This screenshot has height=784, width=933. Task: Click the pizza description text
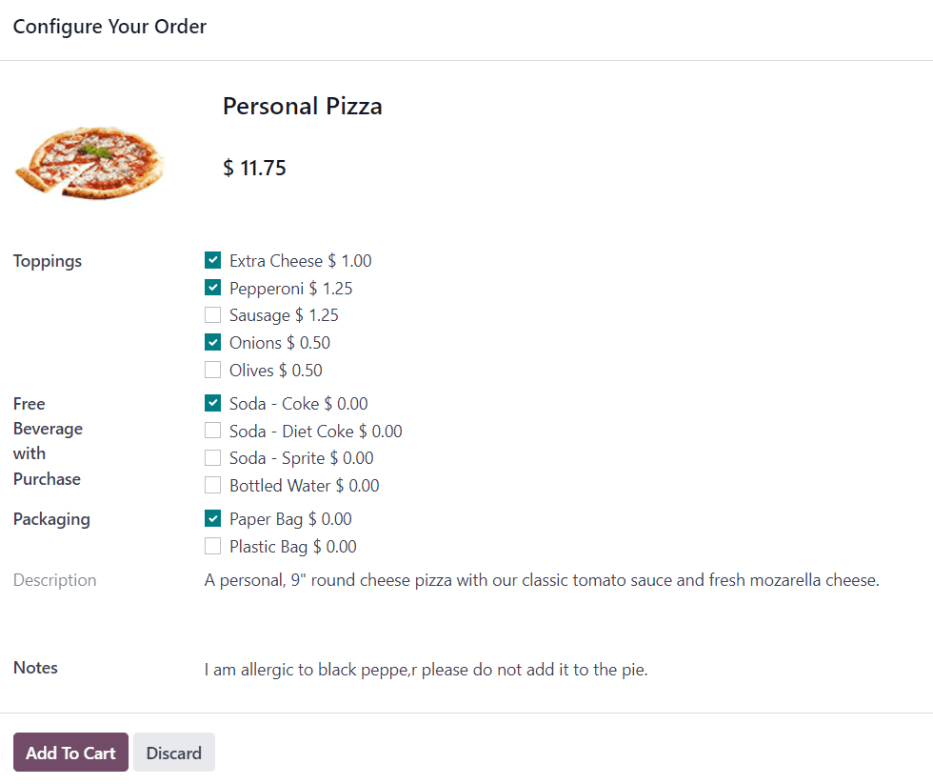click(542, 580)
